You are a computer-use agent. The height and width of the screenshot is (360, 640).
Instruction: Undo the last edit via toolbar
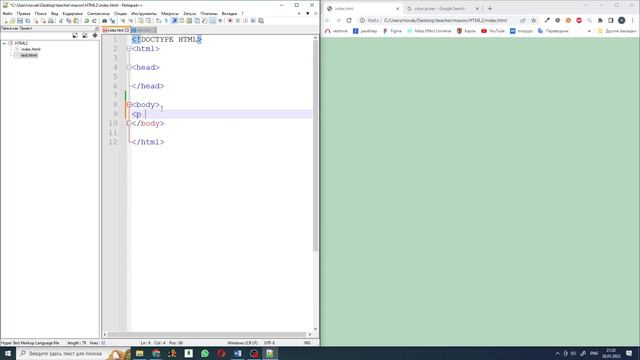coord(87,20)
